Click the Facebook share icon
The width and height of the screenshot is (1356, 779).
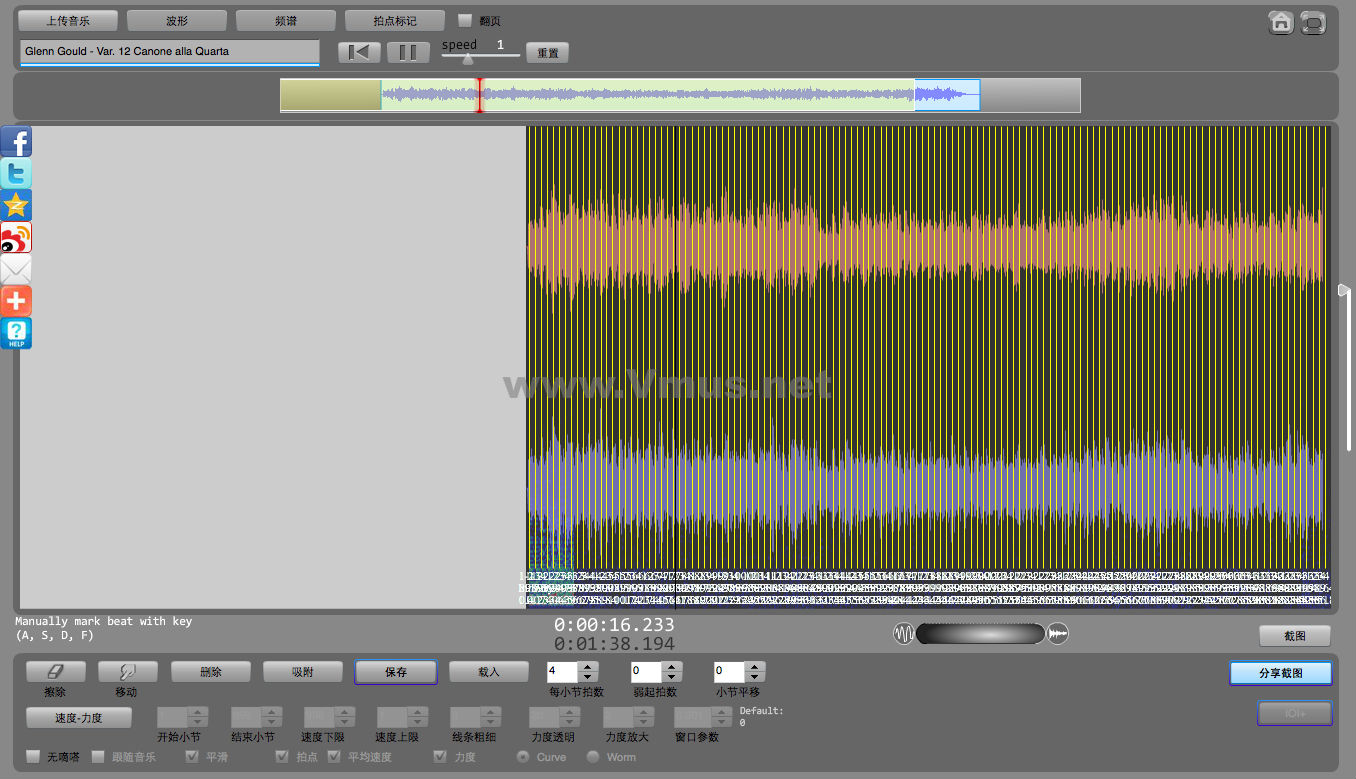click(16, 142)
